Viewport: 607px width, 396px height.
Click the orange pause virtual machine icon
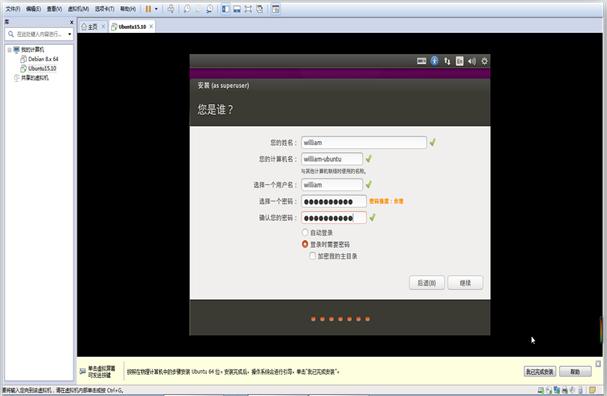148,9
